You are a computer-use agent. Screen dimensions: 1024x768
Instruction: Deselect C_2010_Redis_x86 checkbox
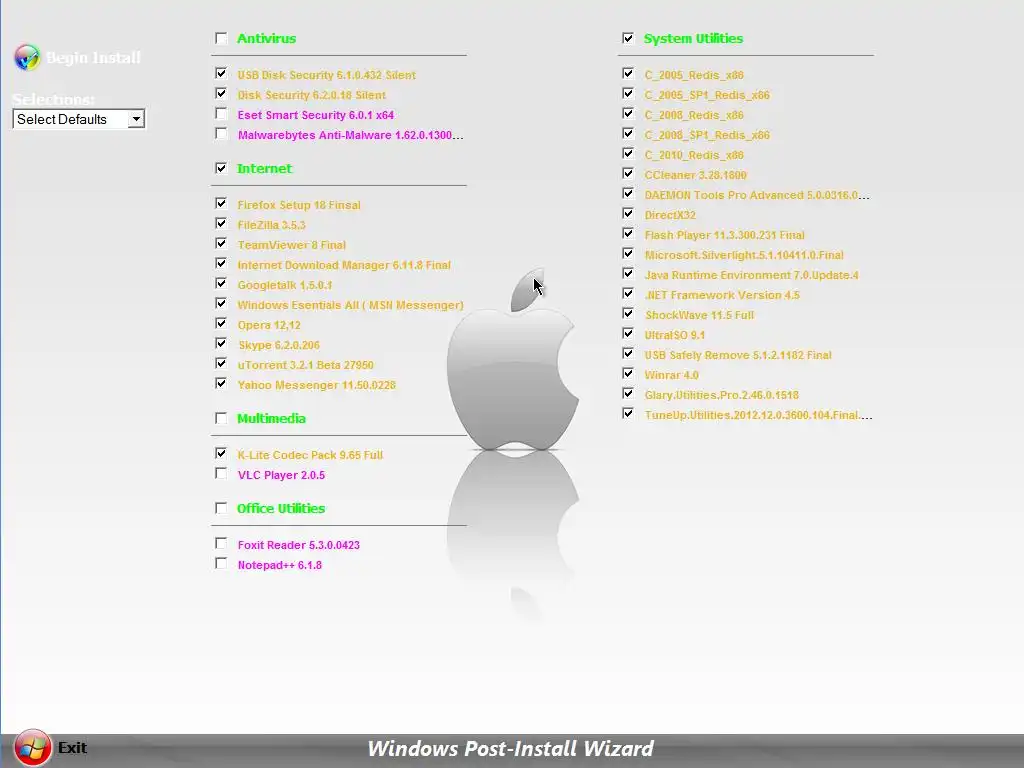click(x=628, y=153)
